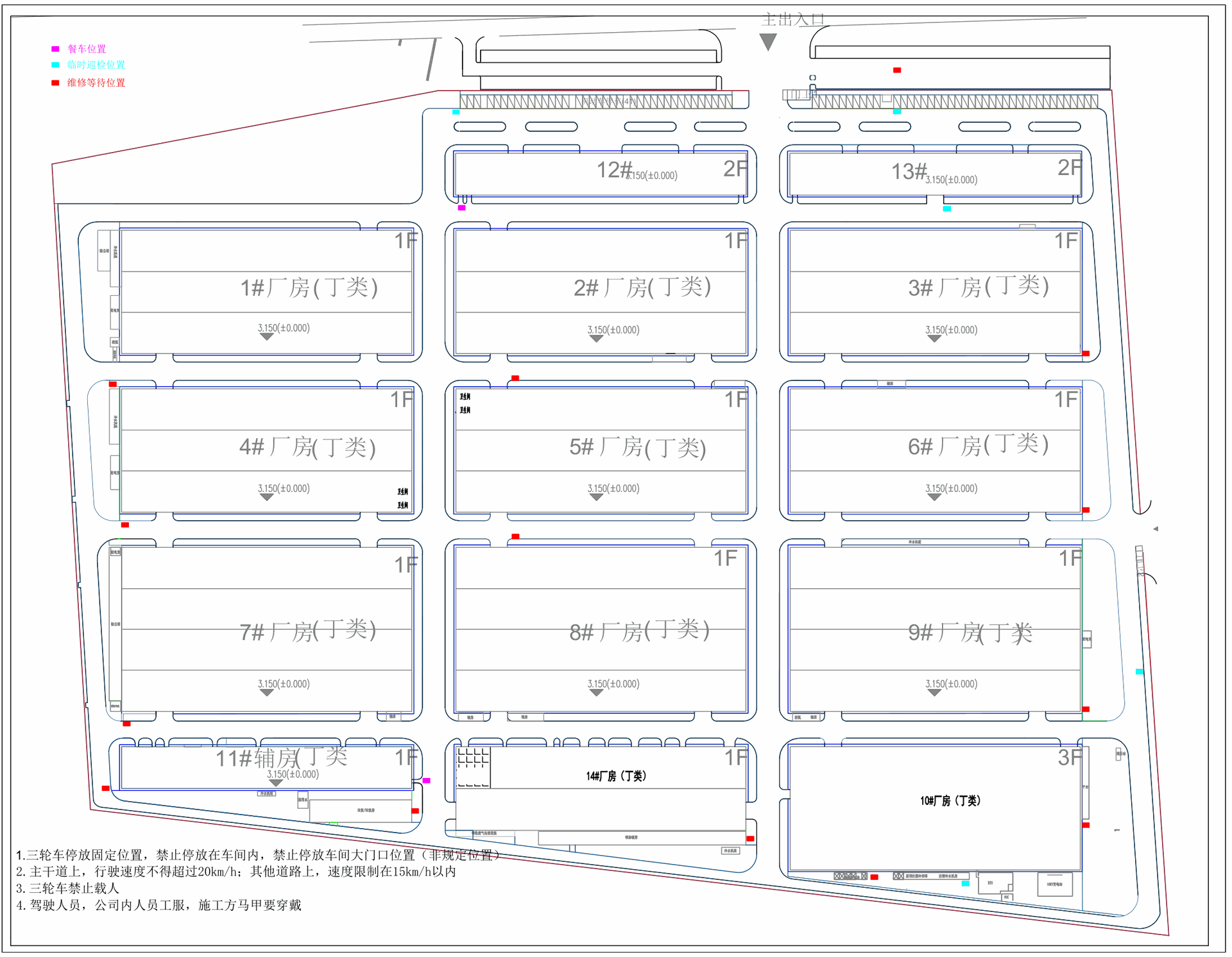Click the 2F floor label on building 12#
Viewport: 1232px width, 957px height.
pos(735,169)
